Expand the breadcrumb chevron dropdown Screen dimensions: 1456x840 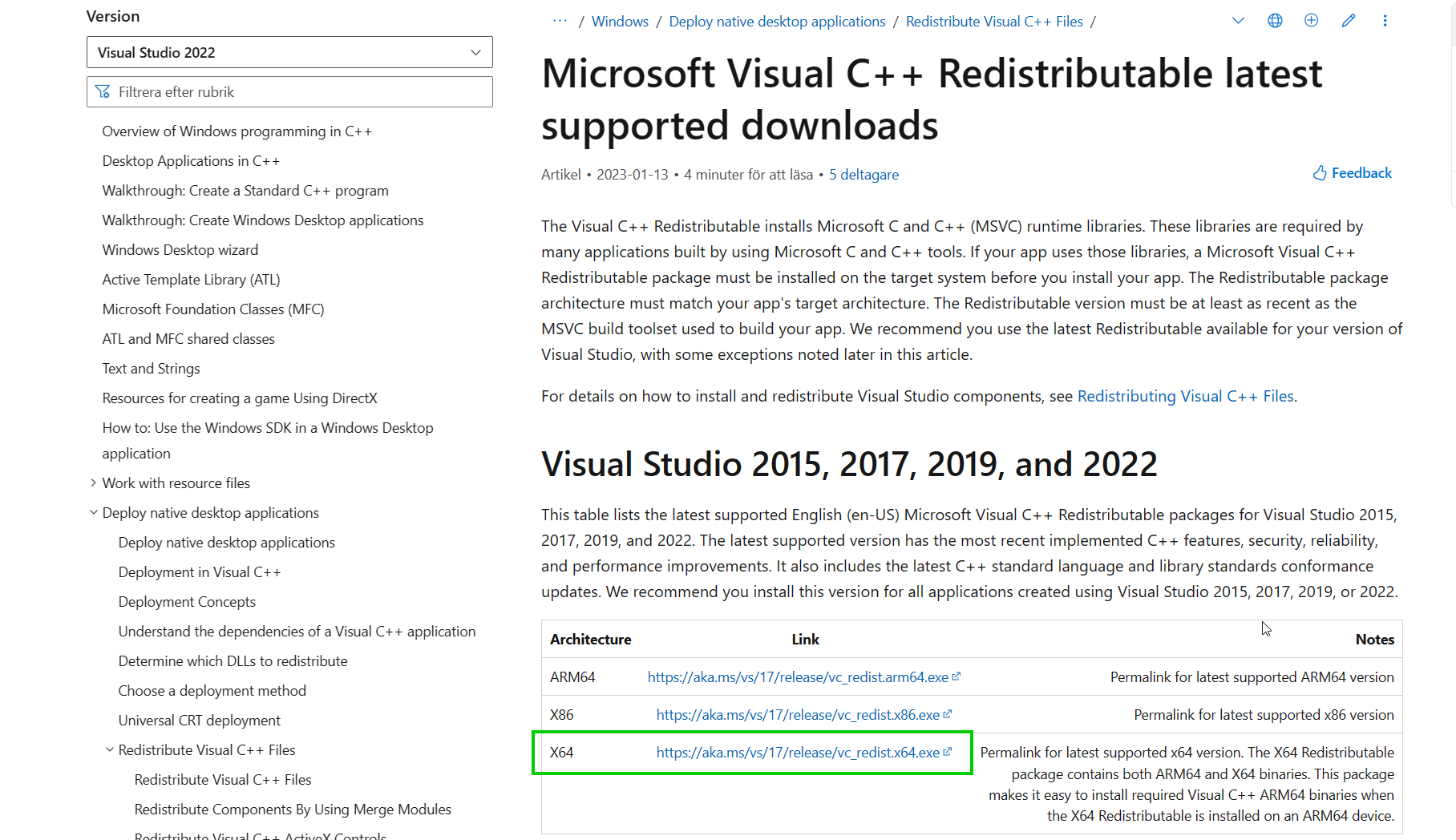click(x=1238, y=21)
